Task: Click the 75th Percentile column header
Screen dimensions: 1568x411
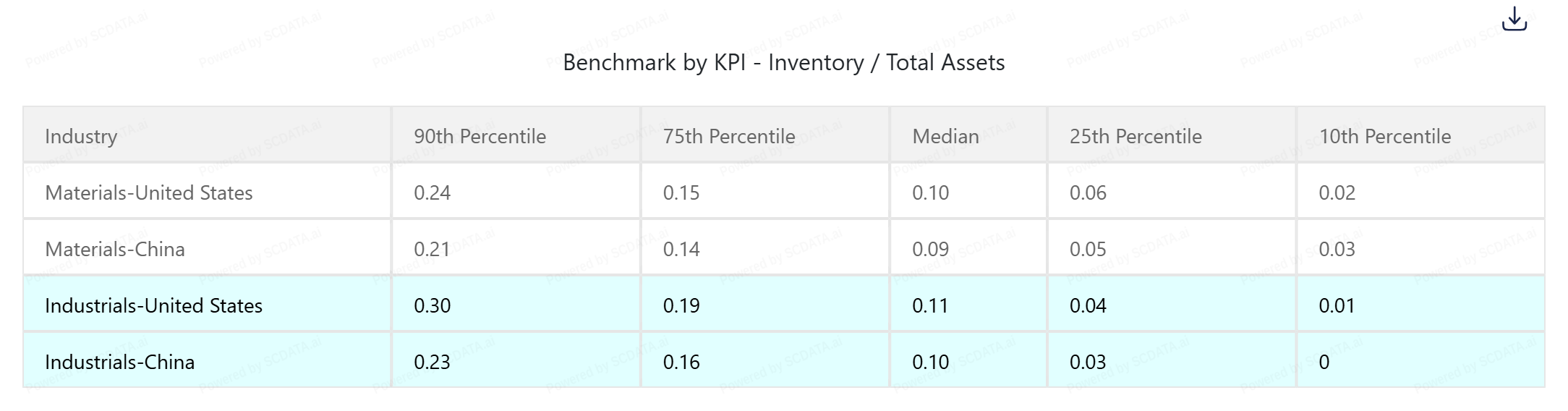Action: click(x=729, y=136)
